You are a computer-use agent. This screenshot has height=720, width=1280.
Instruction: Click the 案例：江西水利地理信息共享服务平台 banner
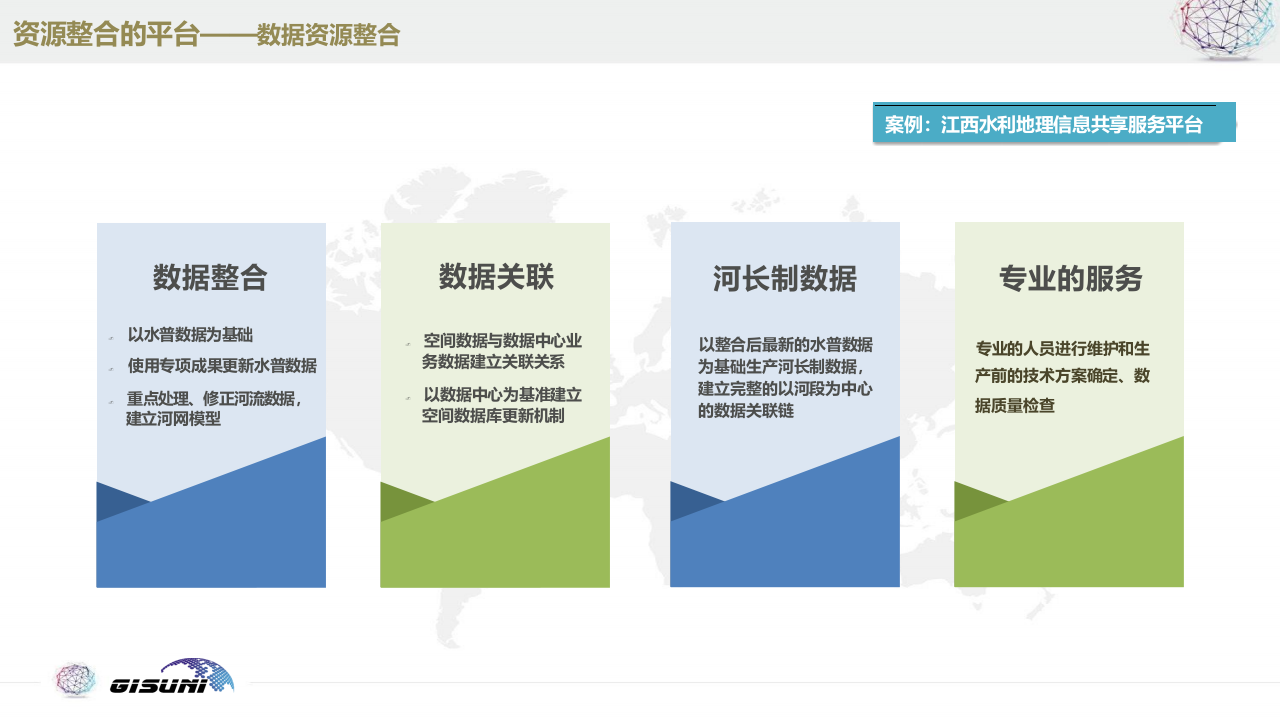1053,124
